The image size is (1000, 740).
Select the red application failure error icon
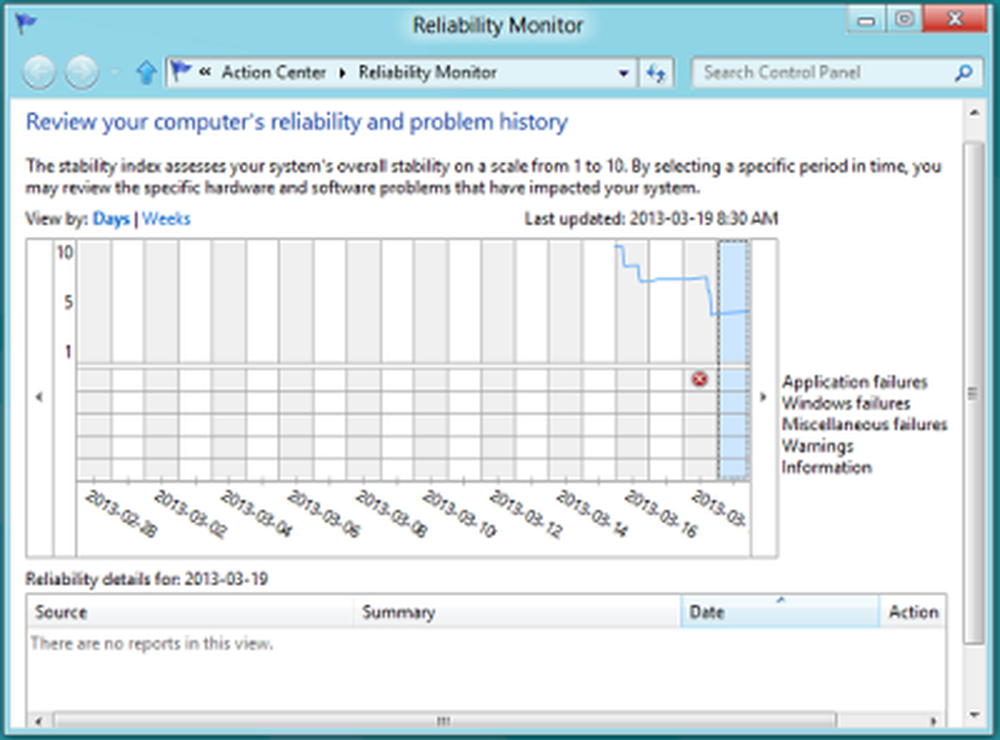pos(700,379)
